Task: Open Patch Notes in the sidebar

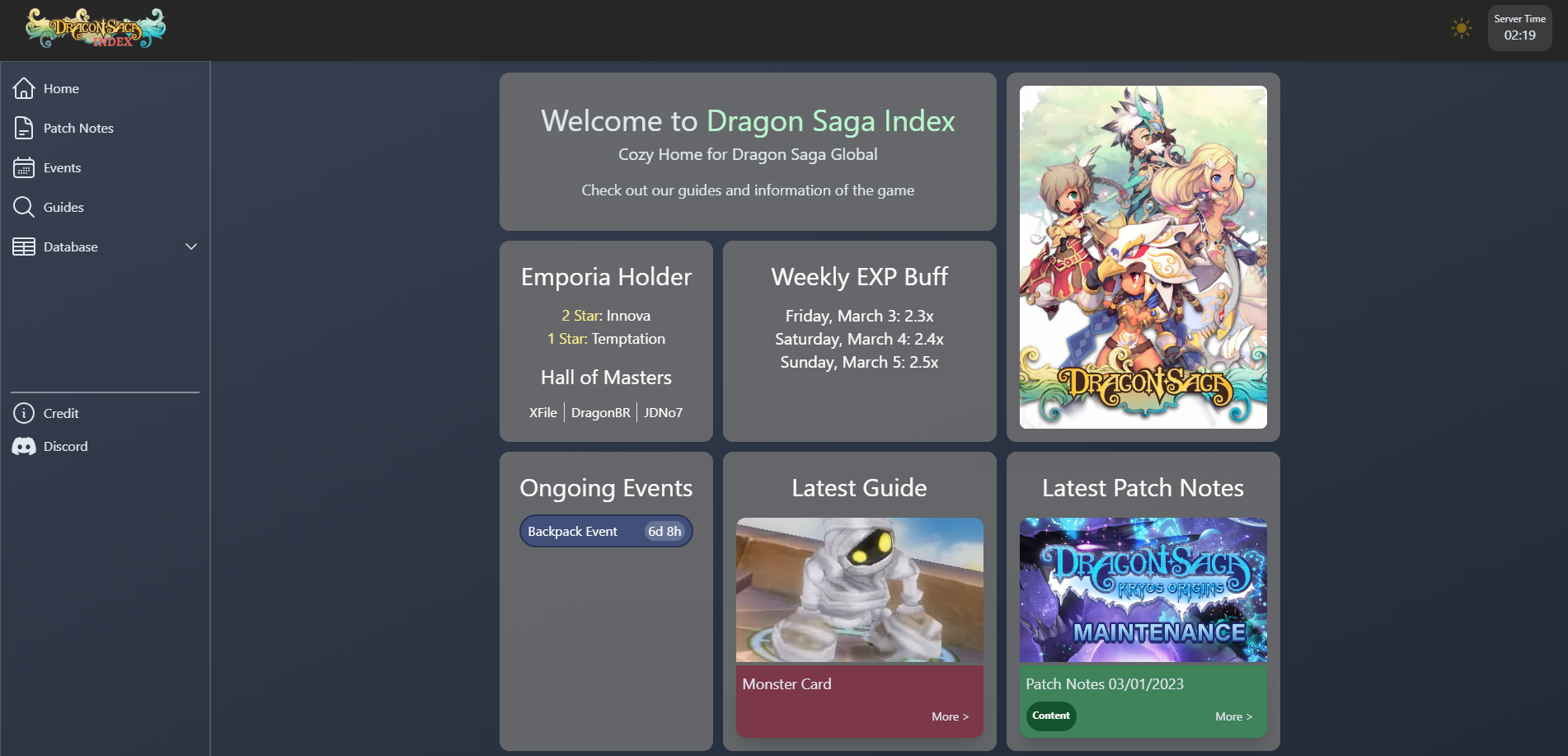Action: point(78,128)
